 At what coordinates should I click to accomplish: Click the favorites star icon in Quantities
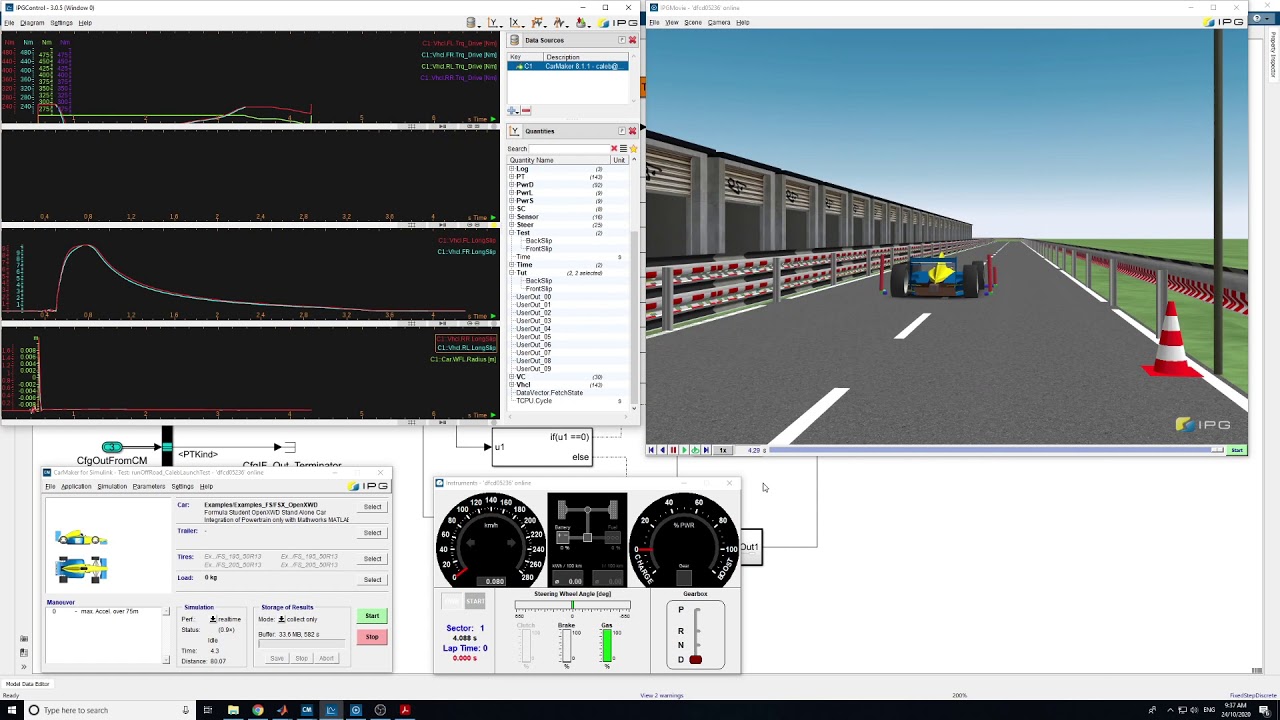click(633, 149)
